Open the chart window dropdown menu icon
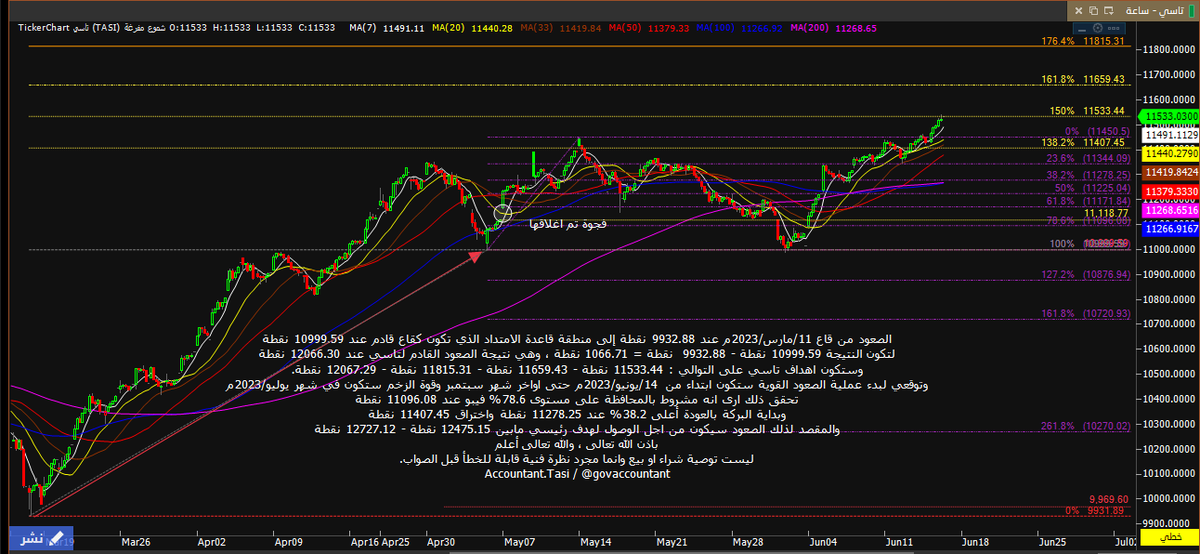 coord(1109,11)
